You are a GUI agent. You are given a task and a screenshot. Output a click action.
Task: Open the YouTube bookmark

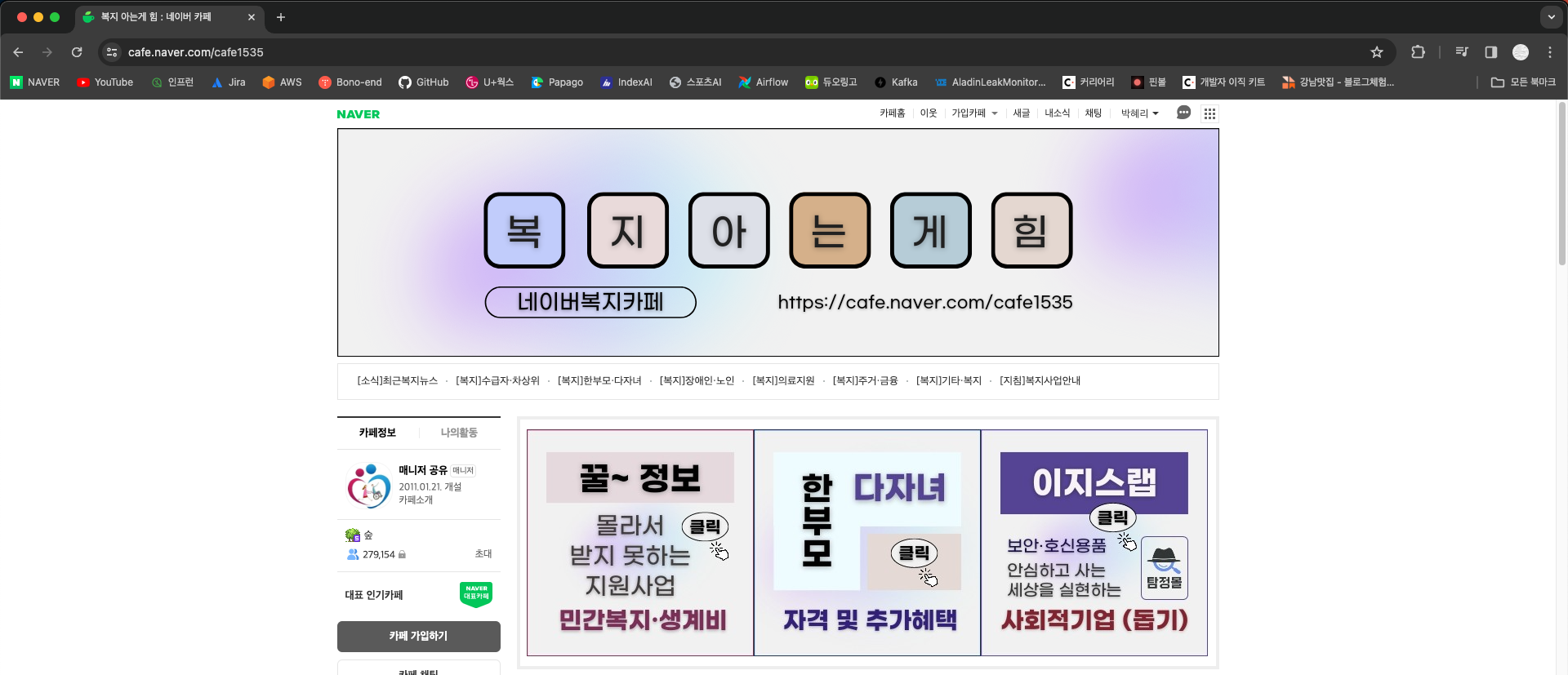(x=105, y=82)
